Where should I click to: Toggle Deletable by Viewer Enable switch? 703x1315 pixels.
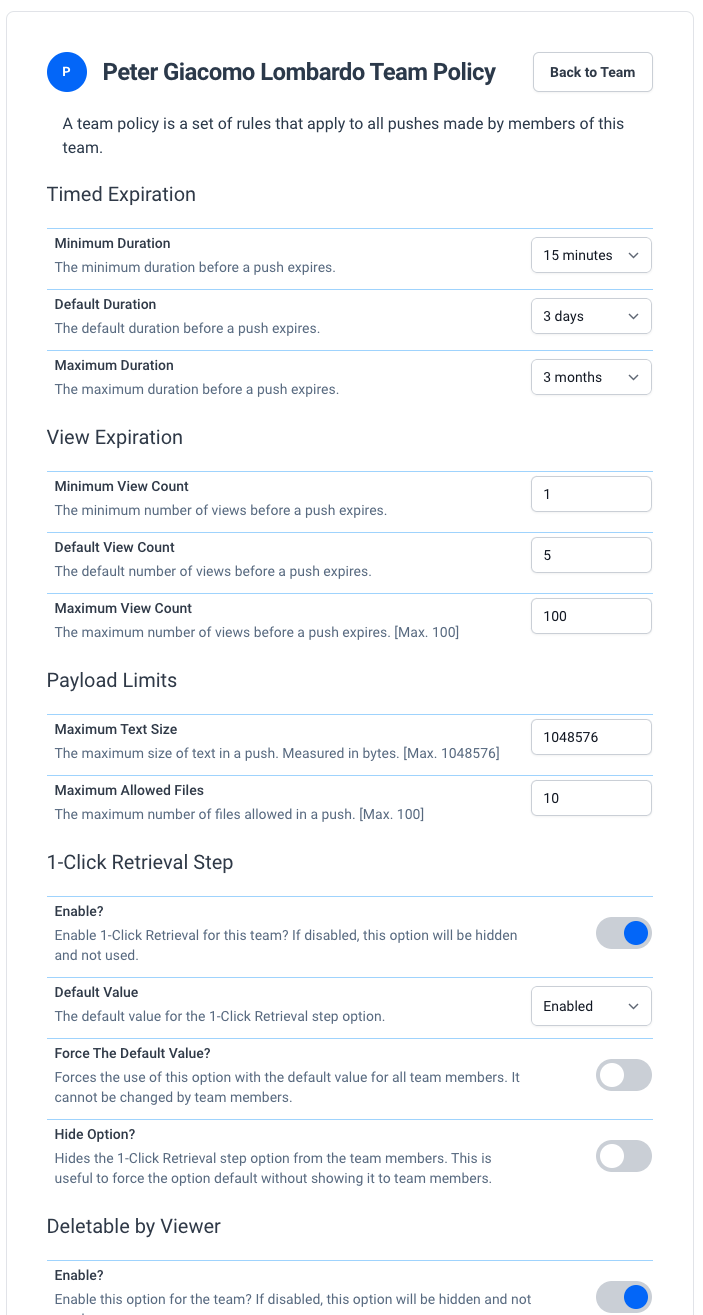pyautogui.click(x=624, y=1297)
